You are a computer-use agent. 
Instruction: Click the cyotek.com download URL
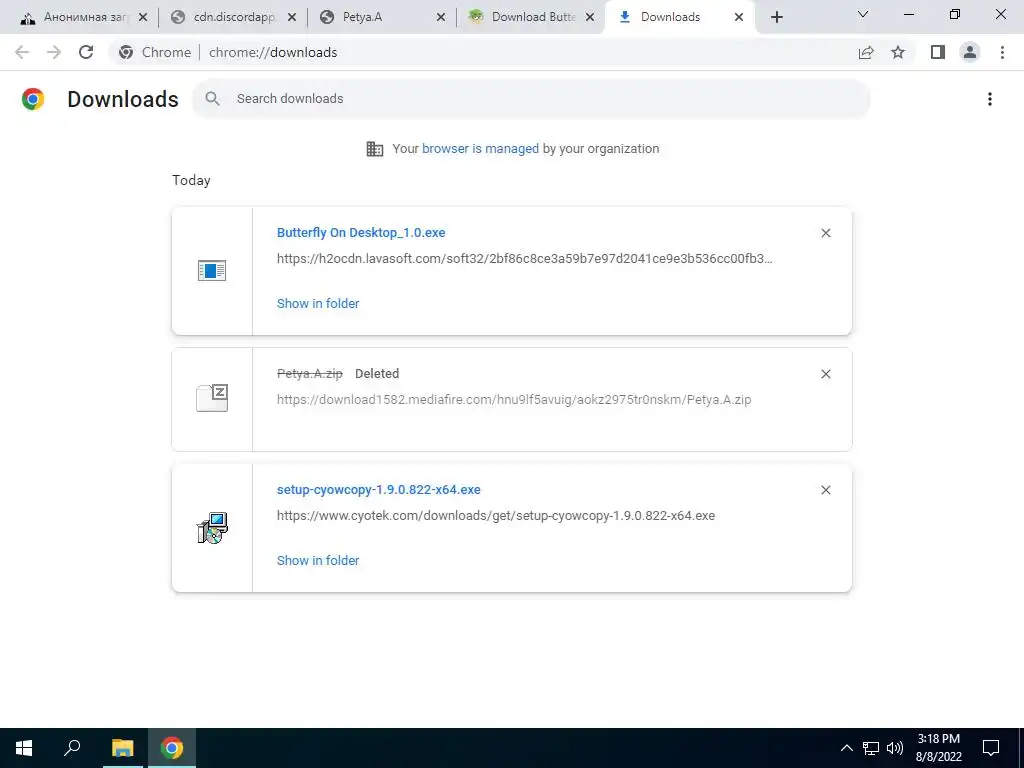coord(496,516)
